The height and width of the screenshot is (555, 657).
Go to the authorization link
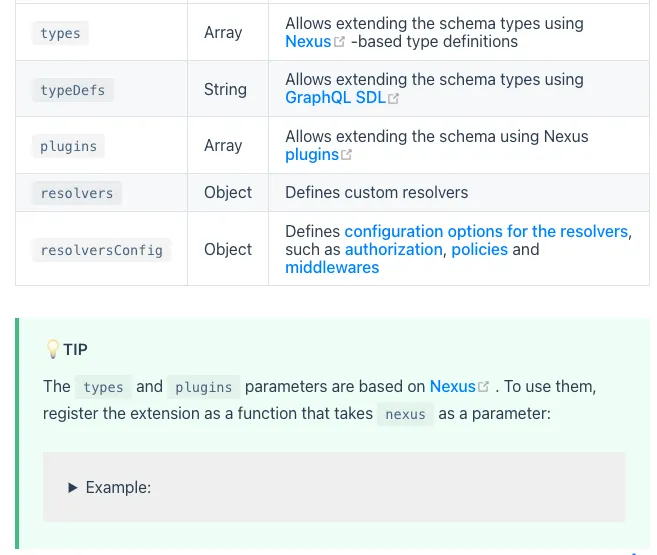click(x=393, y=249)
